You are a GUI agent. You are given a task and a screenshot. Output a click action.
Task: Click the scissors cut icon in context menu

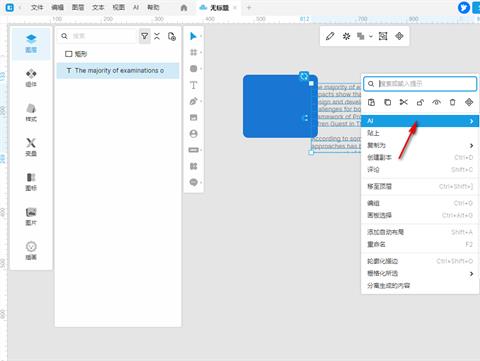[404, 102]
